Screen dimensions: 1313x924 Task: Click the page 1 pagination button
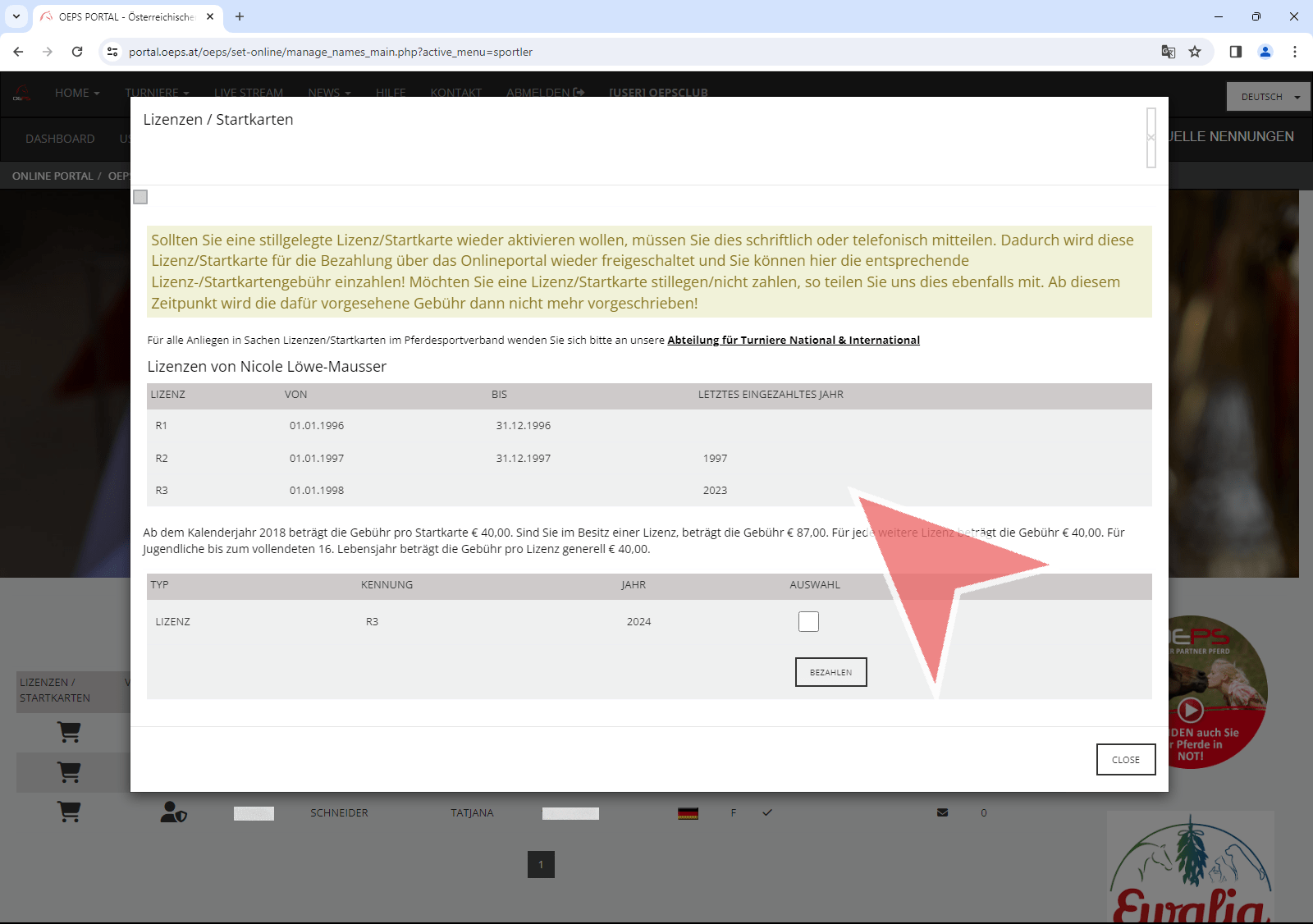click(541, 864)
